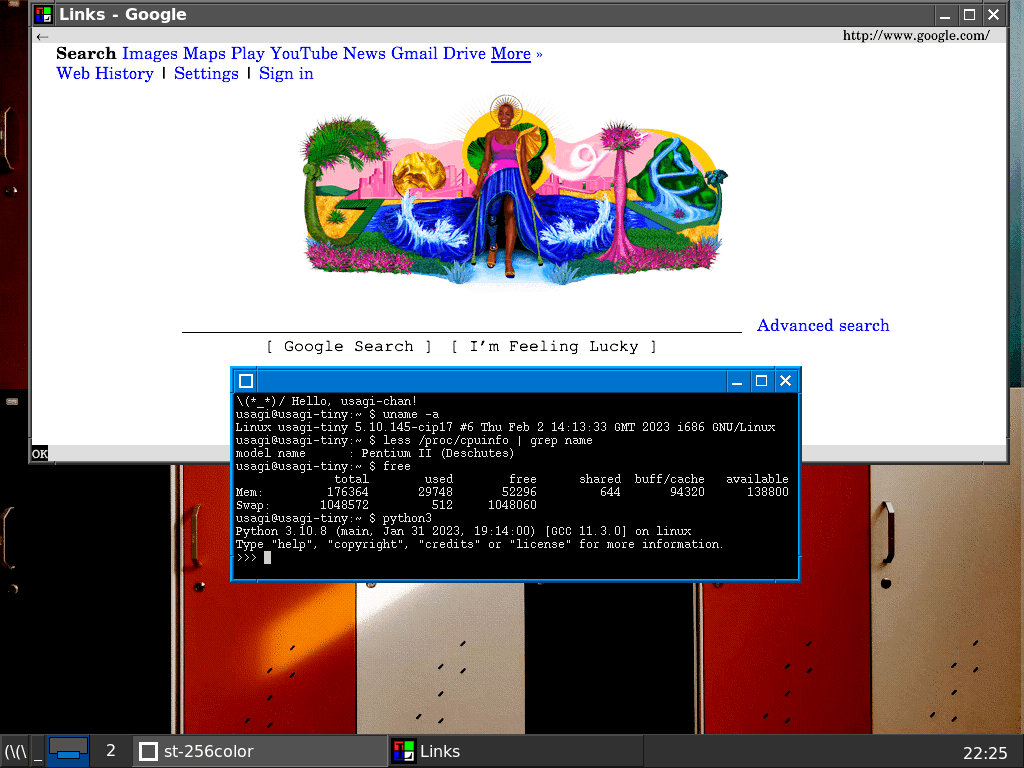Switch to workspace 1 in the pager
This screenshot has width=1024, height=768.
coord(69,751)
